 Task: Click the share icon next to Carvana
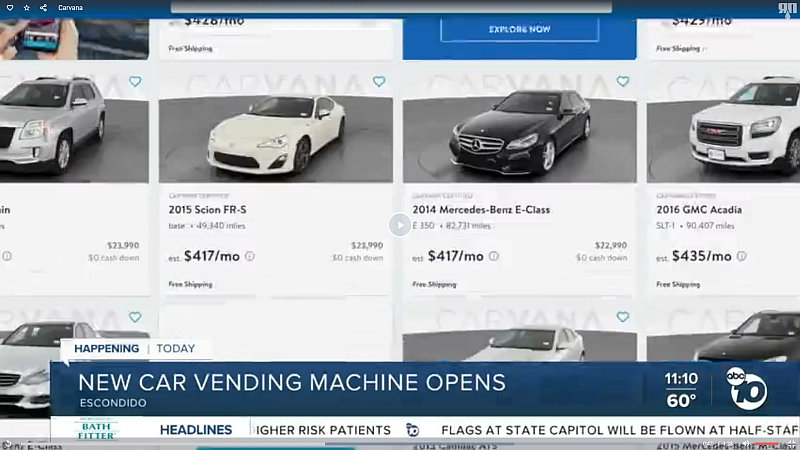43,8
